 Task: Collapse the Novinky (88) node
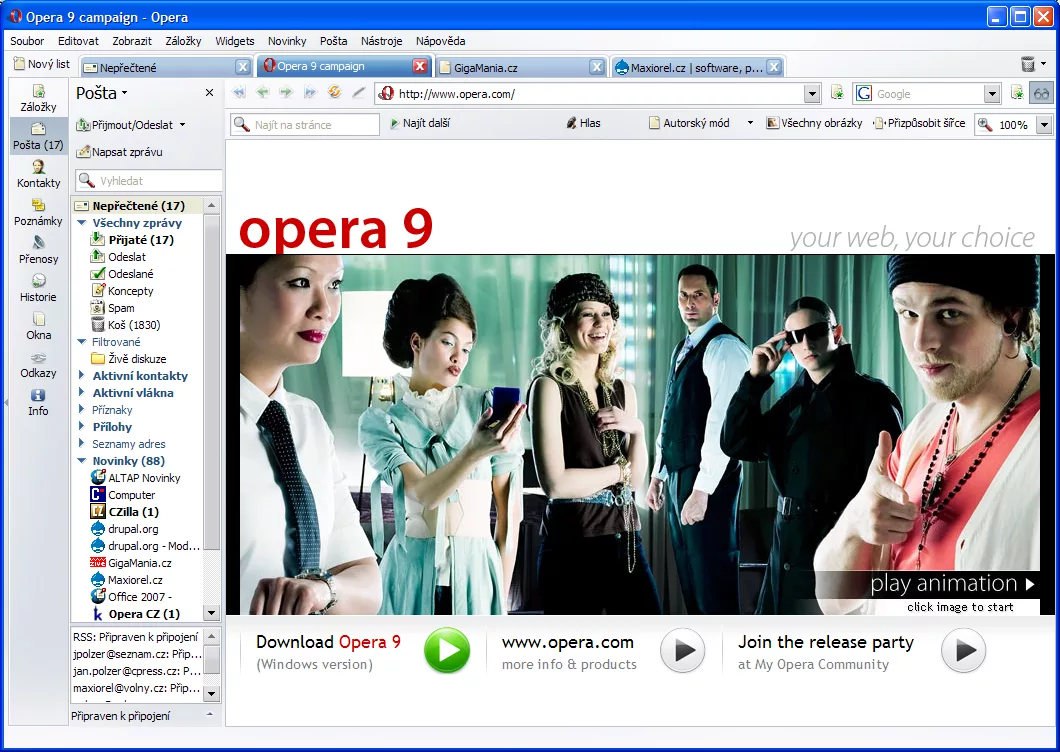(82, 461)
